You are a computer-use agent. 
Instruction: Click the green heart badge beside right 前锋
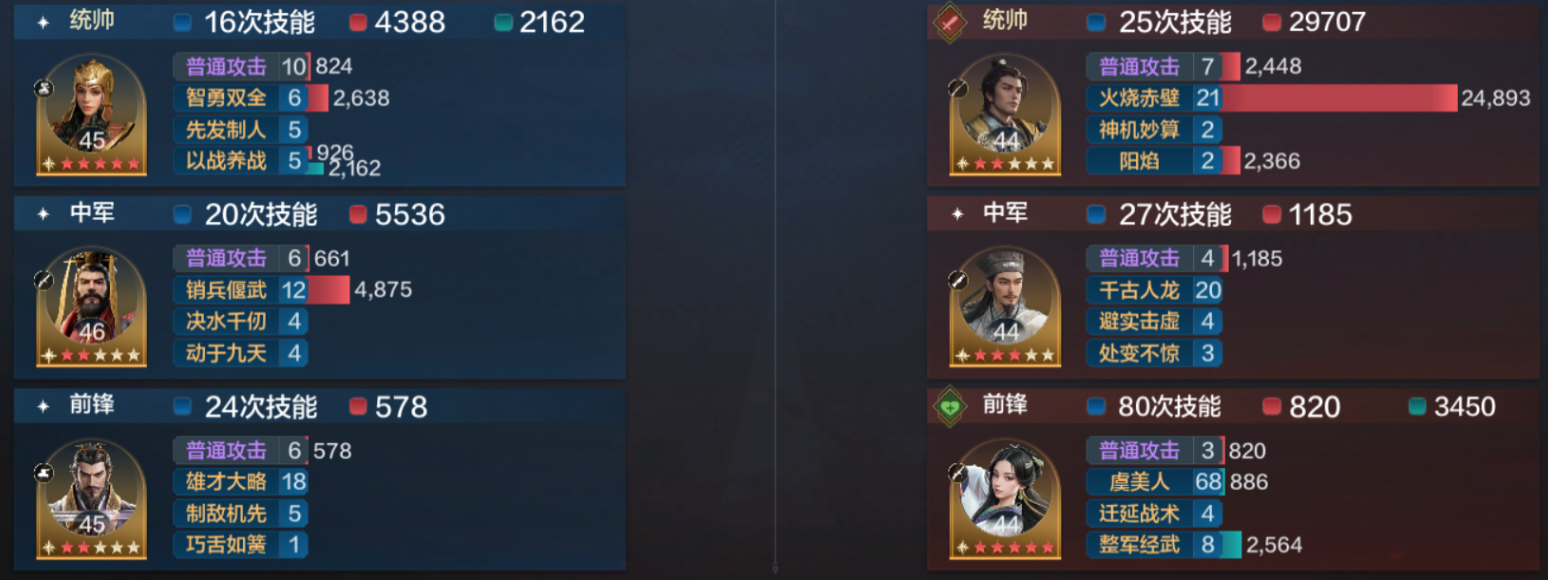click(948, 406)
